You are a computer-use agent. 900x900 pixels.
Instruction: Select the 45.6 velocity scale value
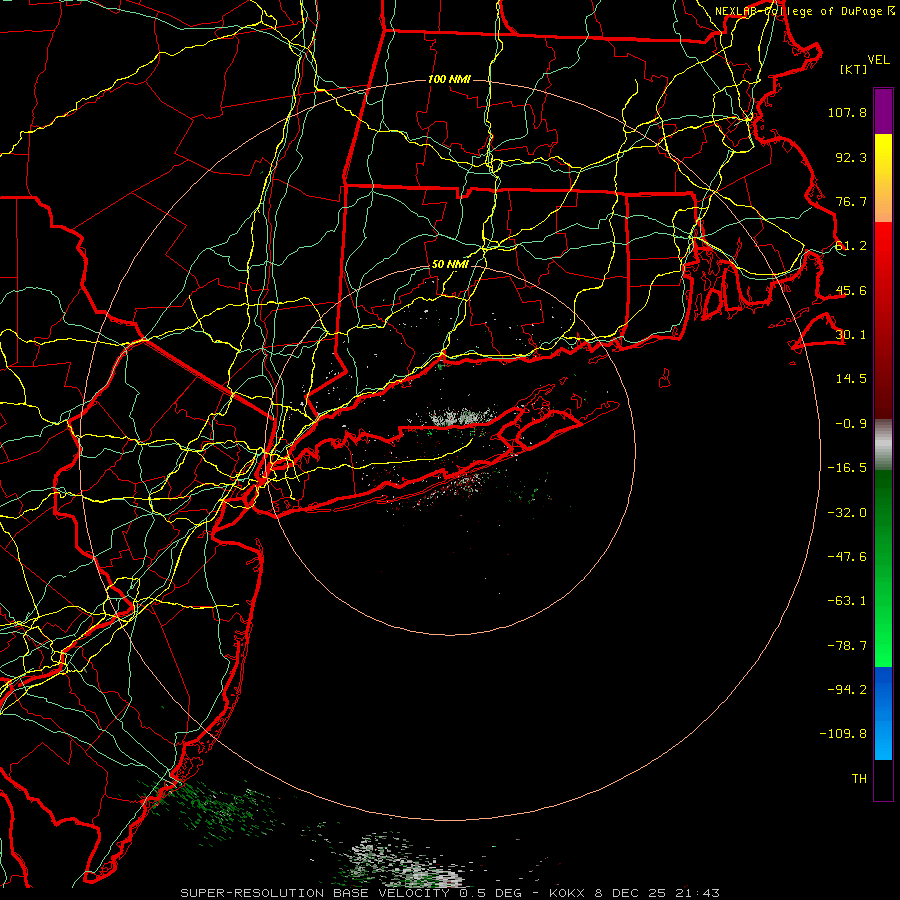pos(851,290)
